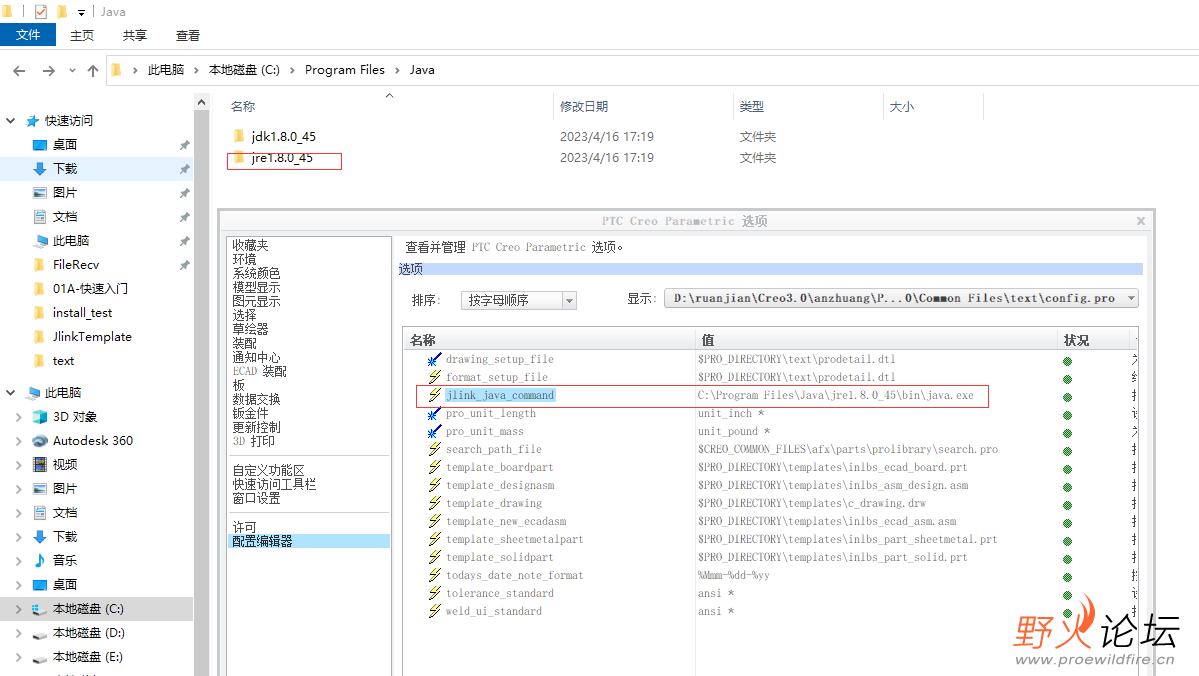Image resolution: width=1199 pixels, height=676 pixels.
Task: Sort files by 名称 column
Action: point(243,106)
